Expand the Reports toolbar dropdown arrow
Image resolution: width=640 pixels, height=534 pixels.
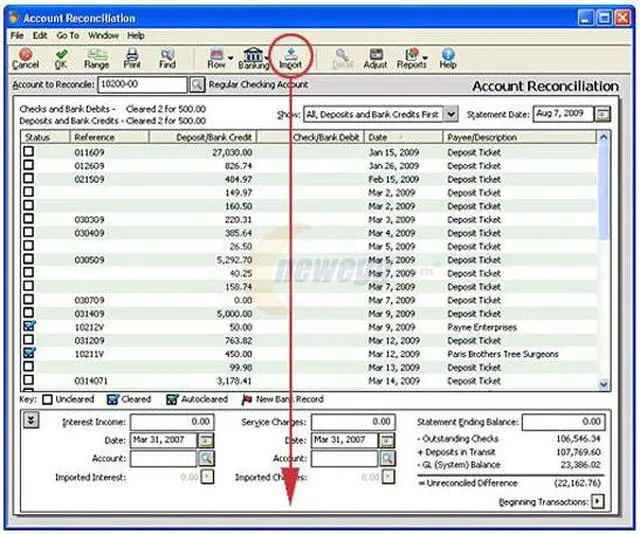425,58
